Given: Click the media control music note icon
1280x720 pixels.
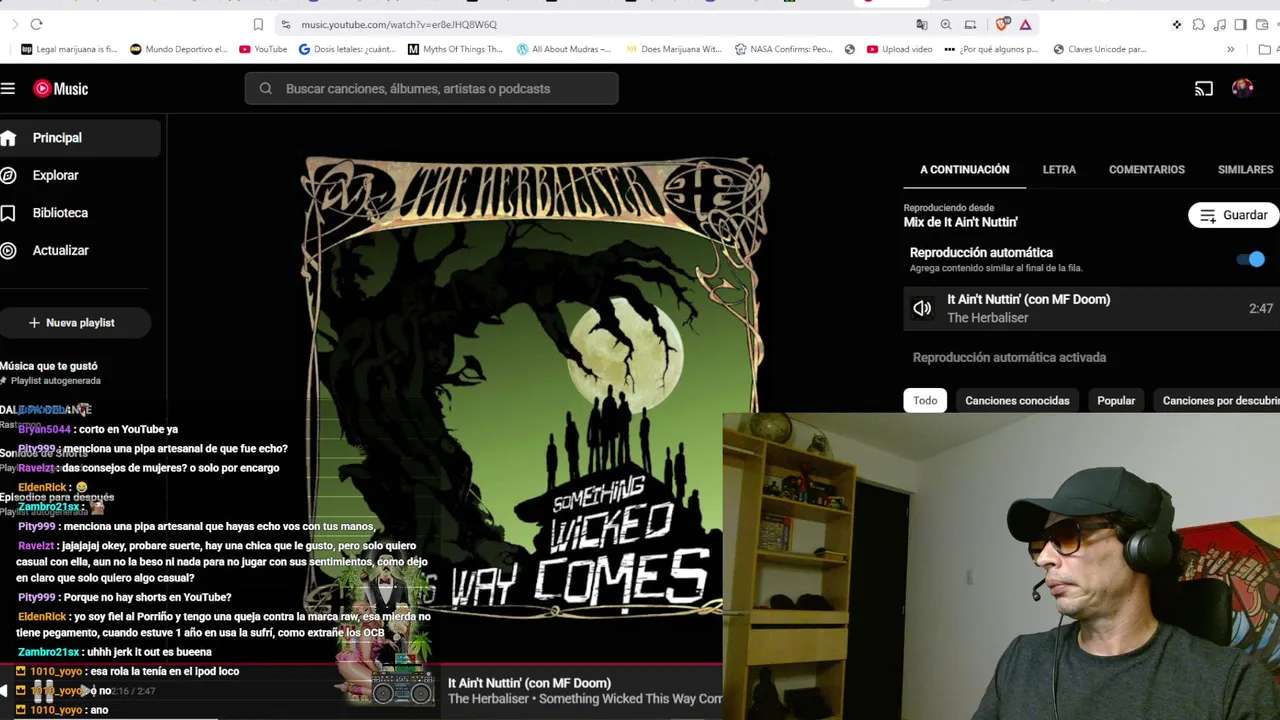Looking at the screenshot, I should pos(1219,24).
